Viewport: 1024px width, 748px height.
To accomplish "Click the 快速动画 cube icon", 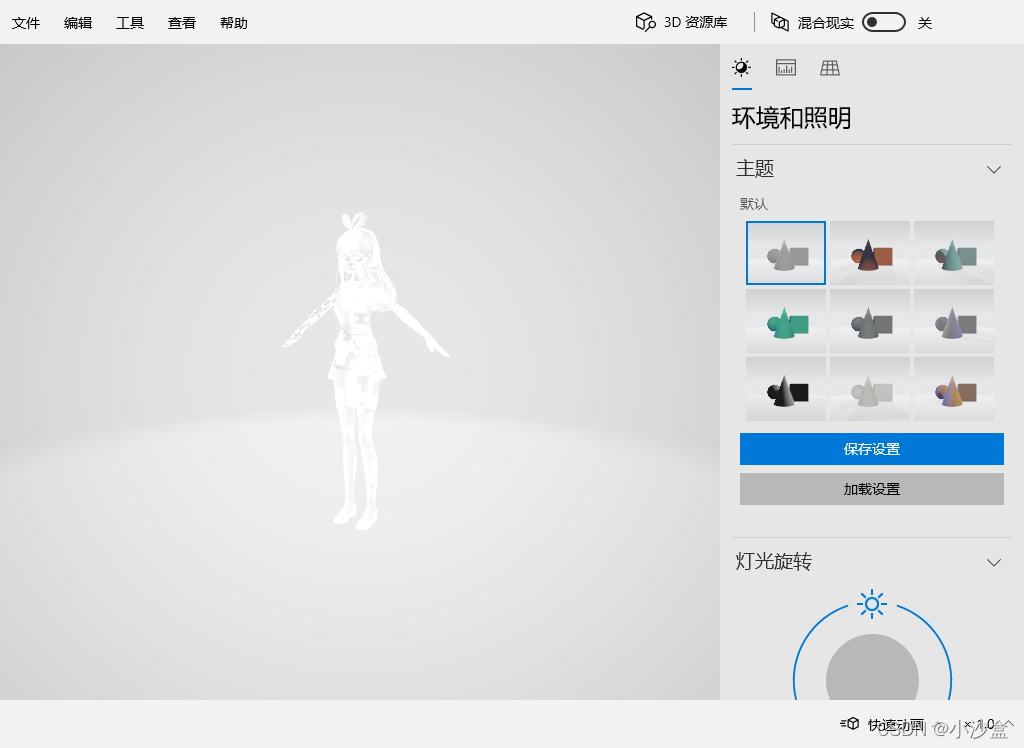I will click(x=850, y=724).
